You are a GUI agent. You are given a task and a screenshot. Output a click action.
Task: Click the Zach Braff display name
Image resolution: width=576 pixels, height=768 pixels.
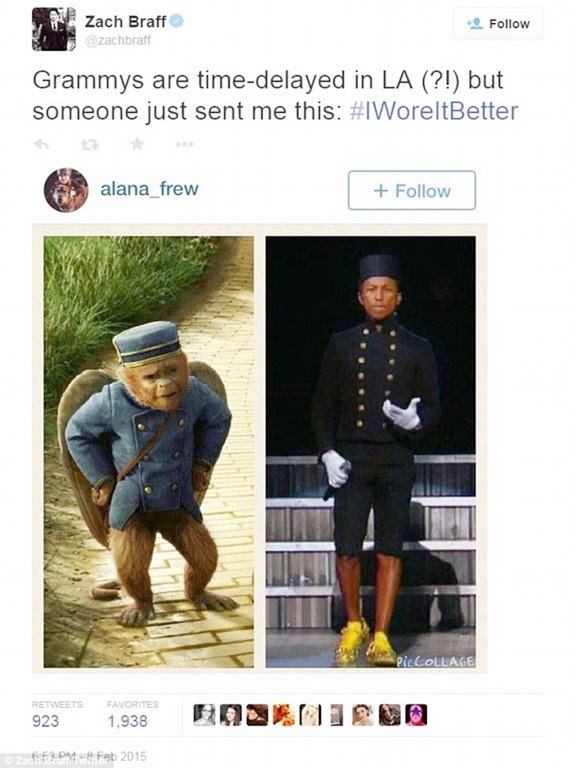click(x=125, y=21)
